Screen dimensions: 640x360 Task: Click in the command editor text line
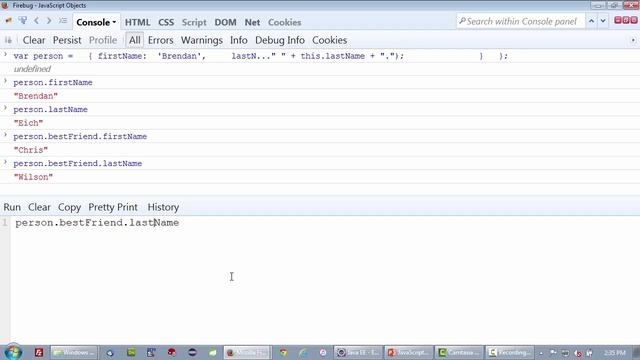97,223
